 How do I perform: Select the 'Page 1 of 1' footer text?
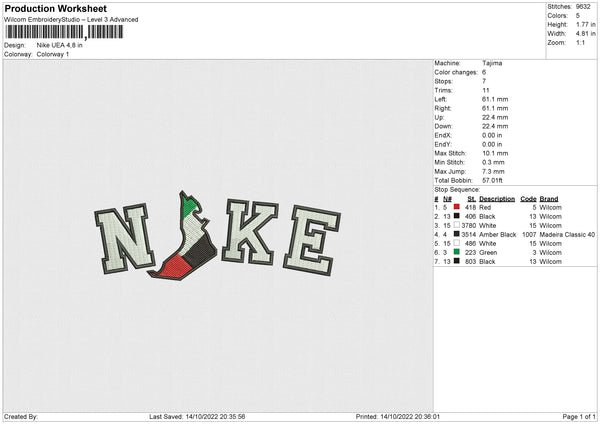[x=579, y=416]
